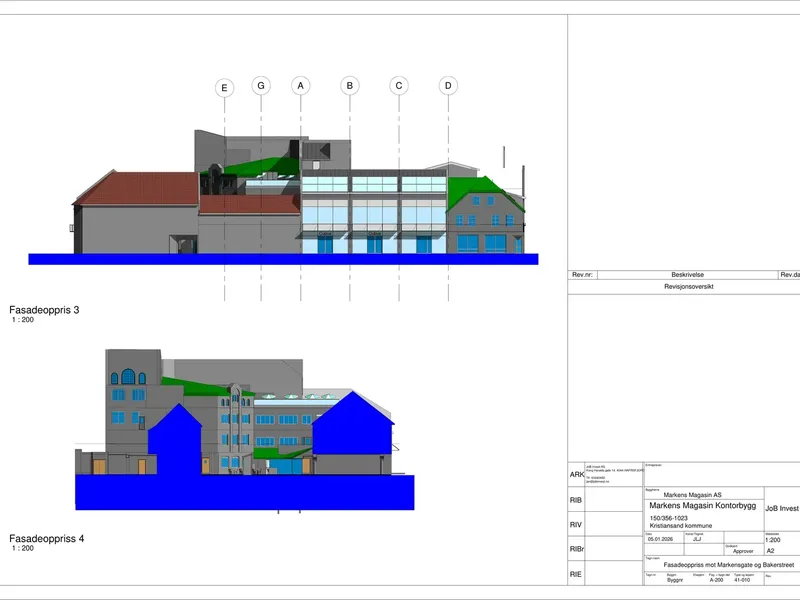This screenshot has width=800, height=600.
Task: Click the grid bubble labeled C
Action: tap(399, 86)
